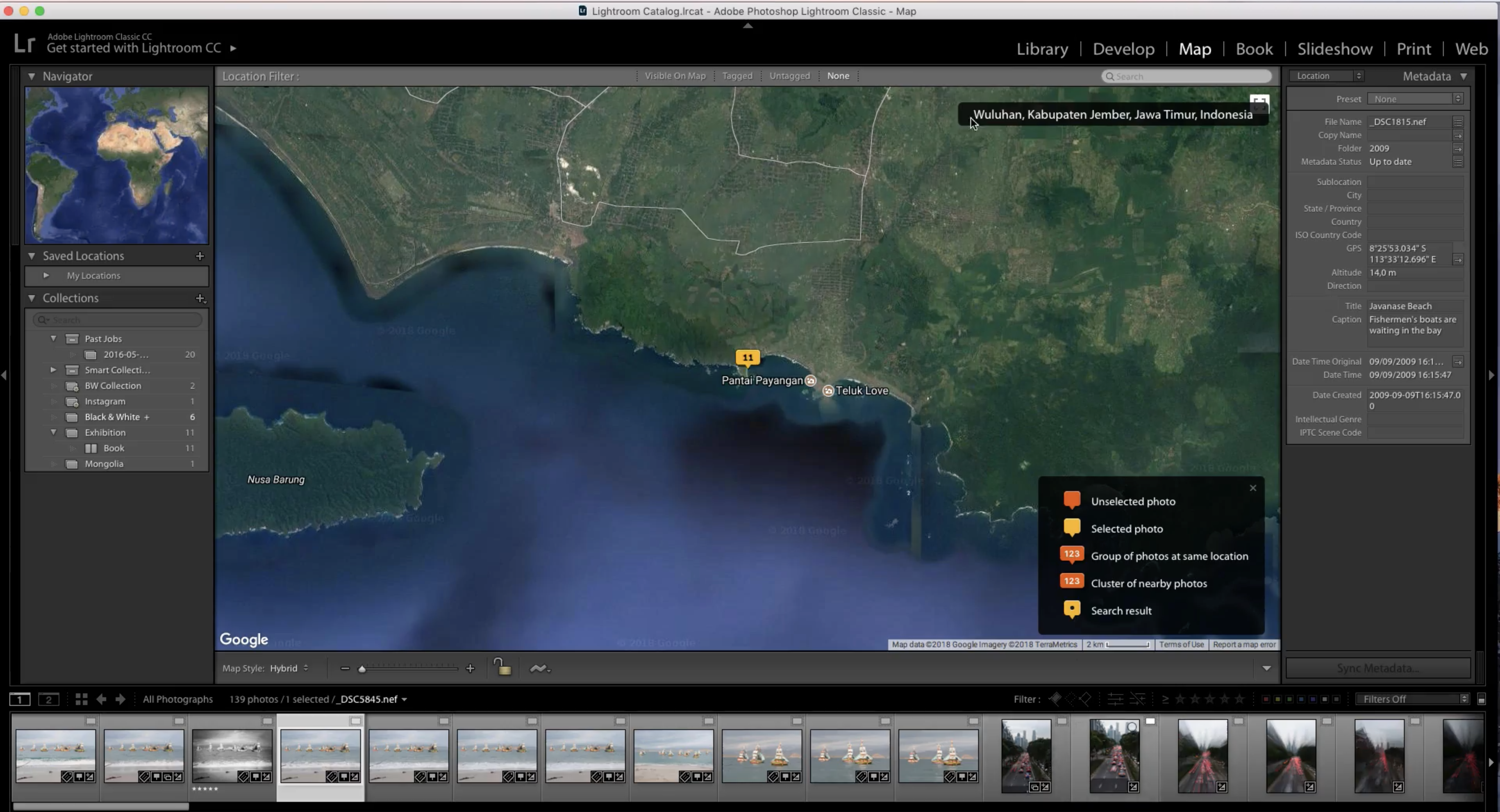
Task: Select Visible On Map location filter
Action: coord(675,76)
